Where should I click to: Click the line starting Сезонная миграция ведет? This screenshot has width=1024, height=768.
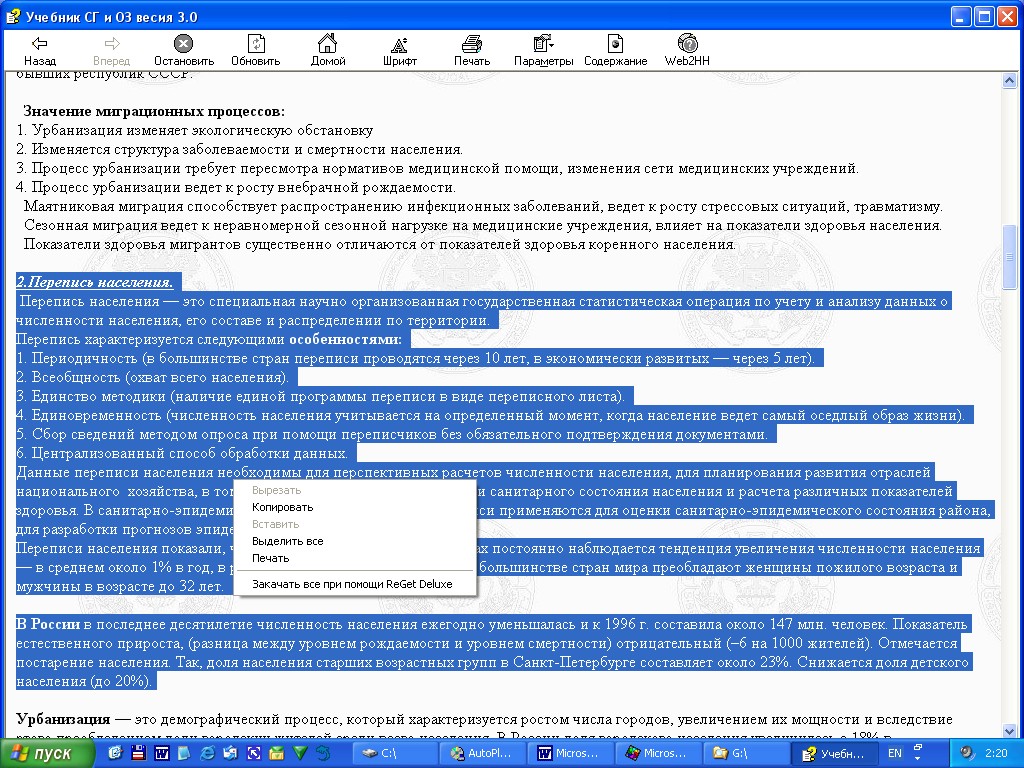(x=483, y=225)
